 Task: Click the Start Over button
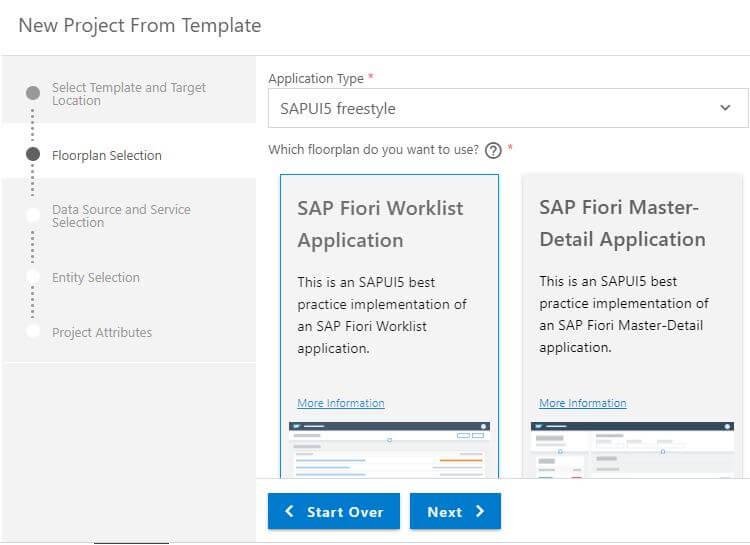tap(333, 512)
